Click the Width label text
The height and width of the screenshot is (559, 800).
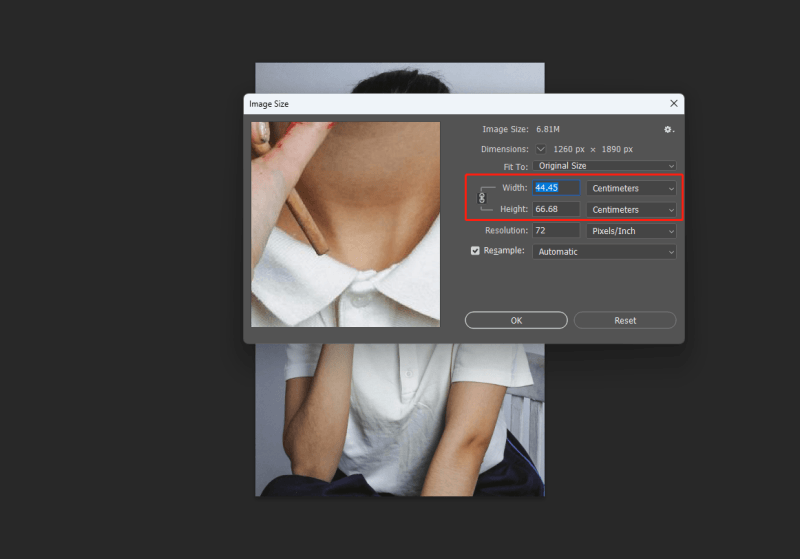(x=514, y=188)
